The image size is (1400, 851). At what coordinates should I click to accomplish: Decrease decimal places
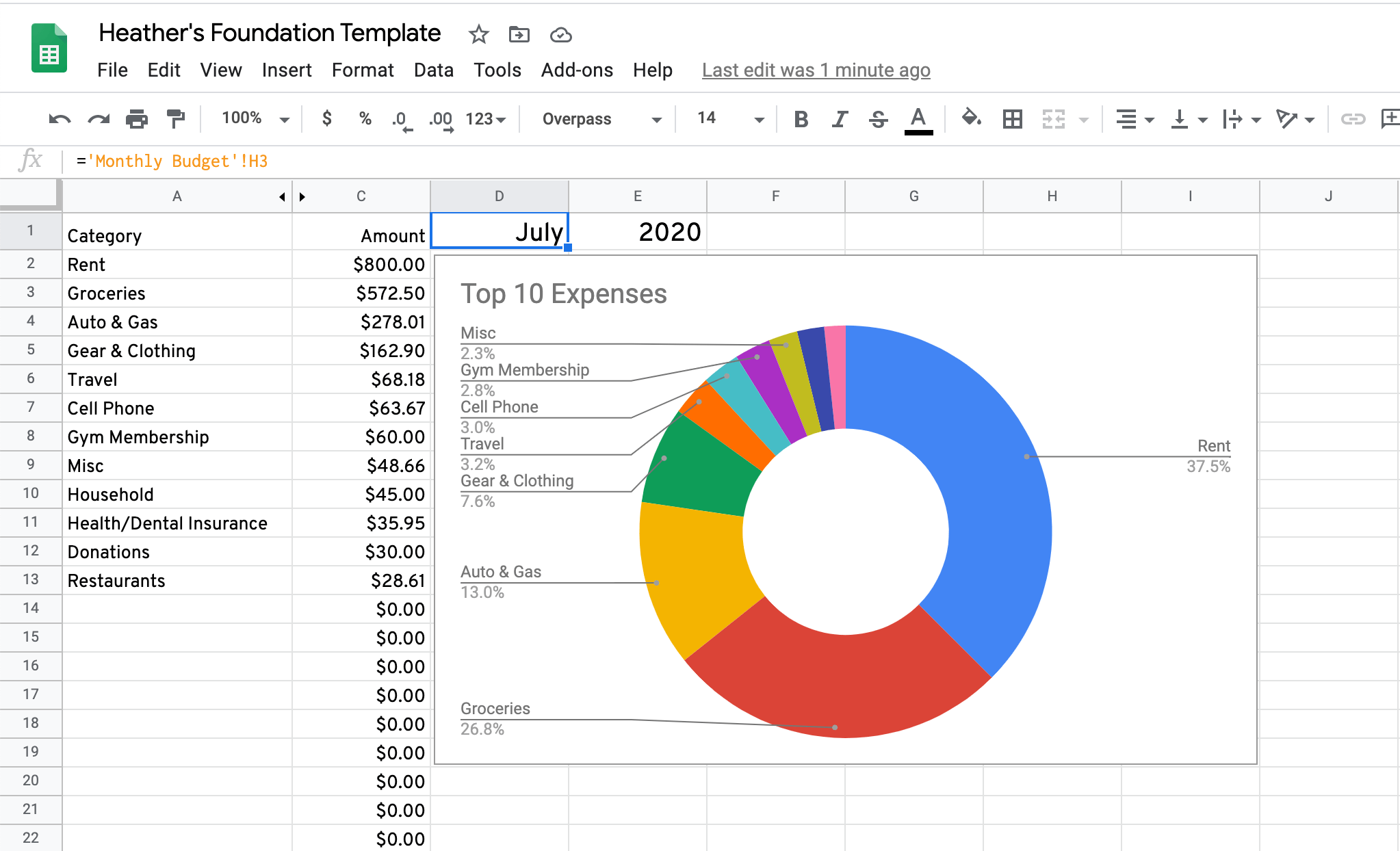pos(402,118)
